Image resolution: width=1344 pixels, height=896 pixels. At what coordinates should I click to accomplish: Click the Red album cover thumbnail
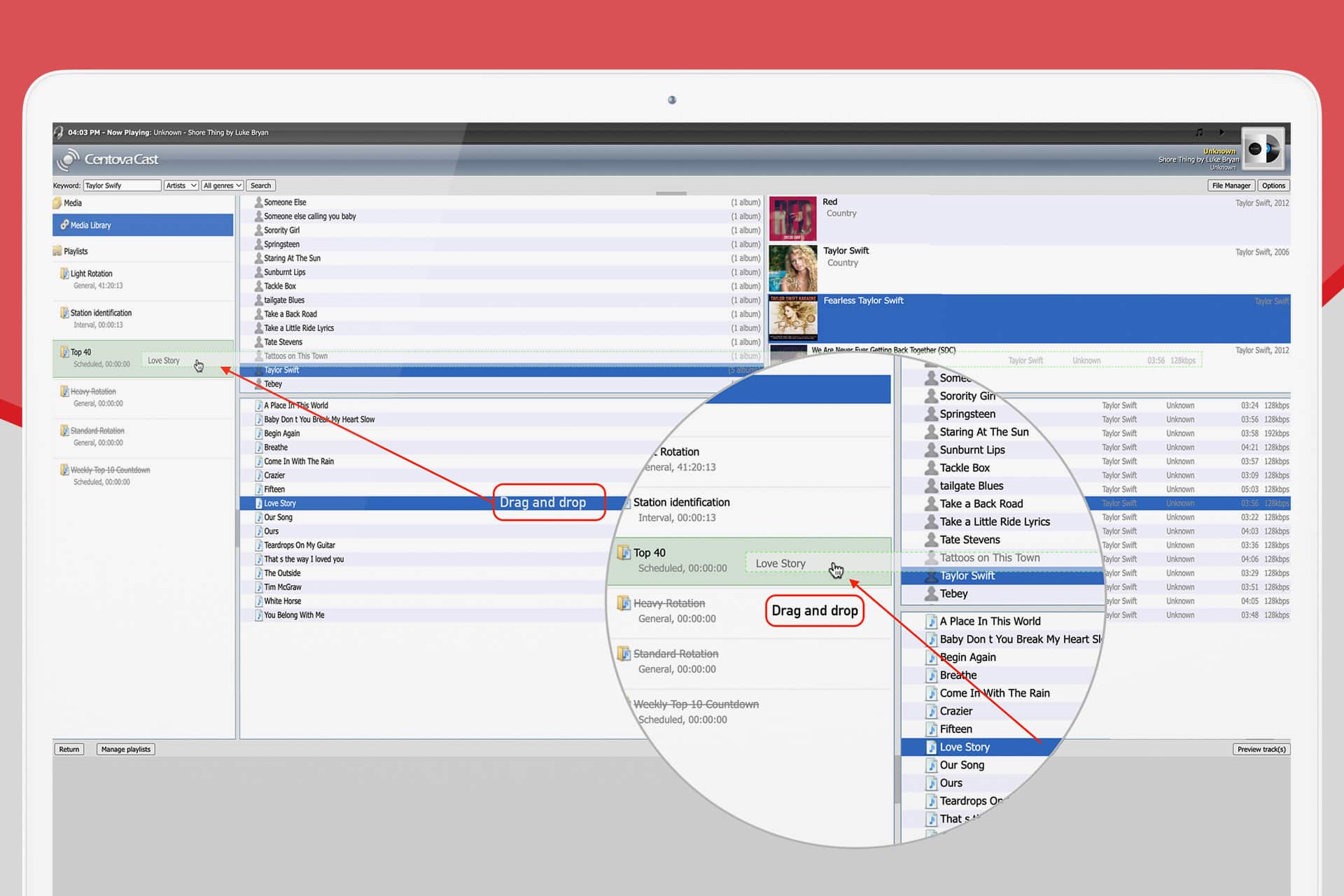point(792,219)
